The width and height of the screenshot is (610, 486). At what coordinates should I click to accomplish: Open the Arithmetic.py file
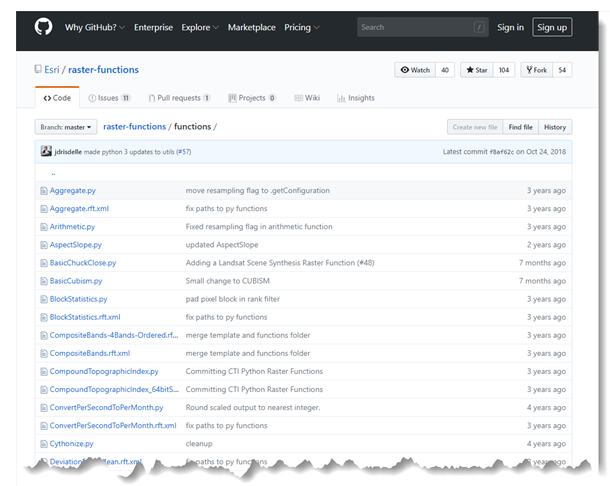[72, 227]
